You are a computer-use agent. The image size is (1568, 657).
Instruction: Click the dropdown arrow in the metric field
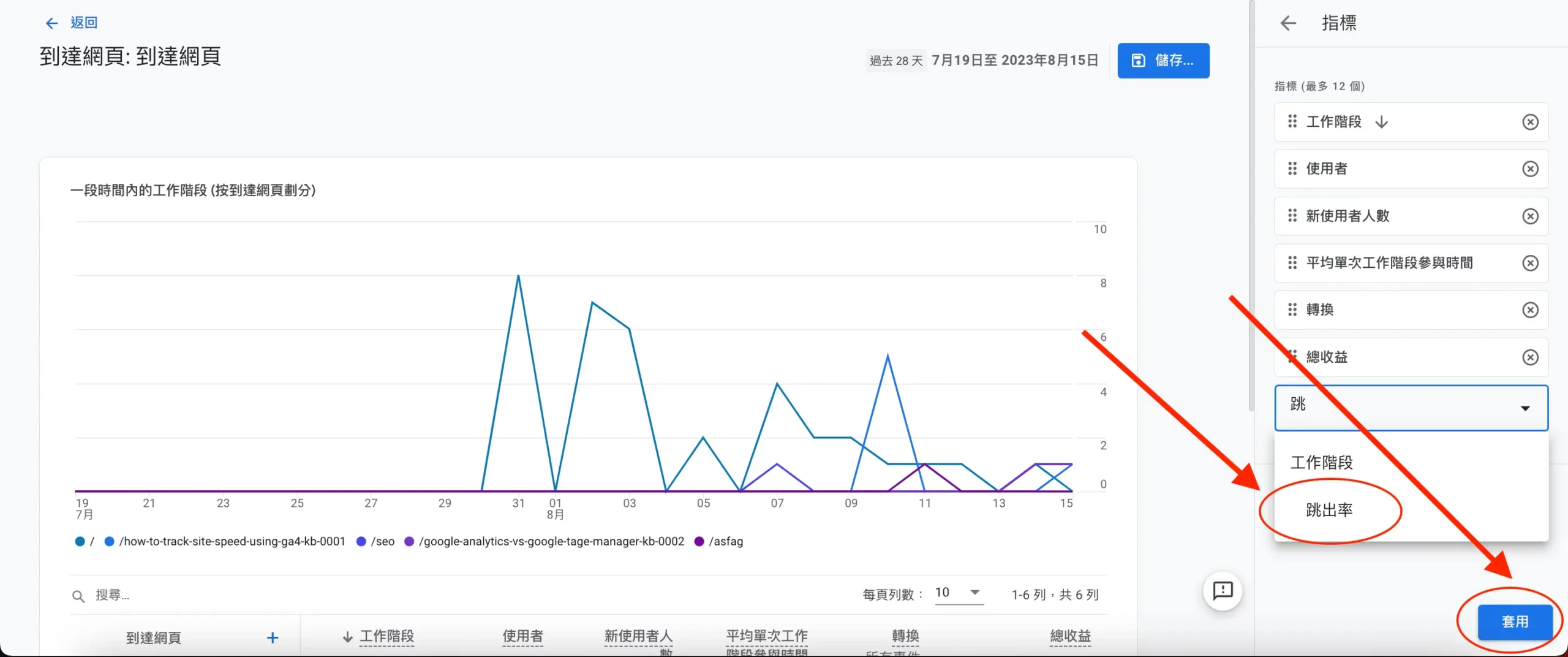click(1525, 409)
